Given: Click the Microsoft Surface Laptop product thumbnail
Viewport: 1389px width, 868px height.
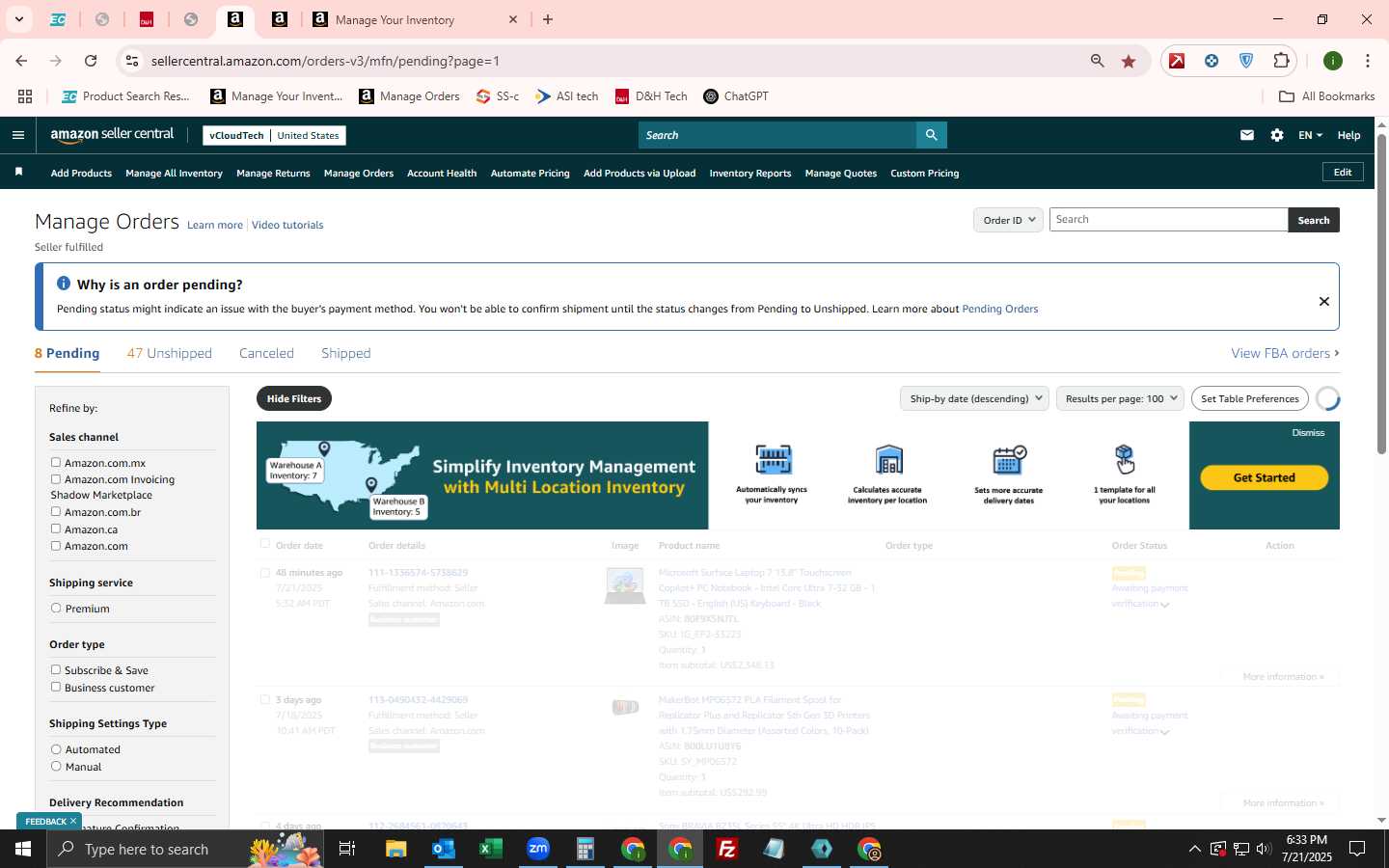Looking at the screenshot, I should point(624,585).
